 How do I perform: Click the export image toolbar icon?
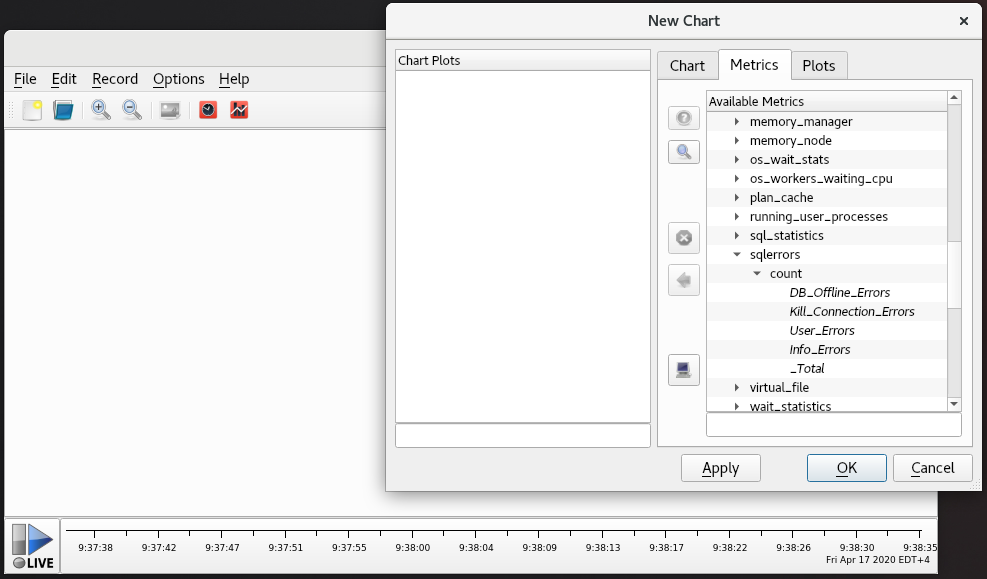click(170, 110)
